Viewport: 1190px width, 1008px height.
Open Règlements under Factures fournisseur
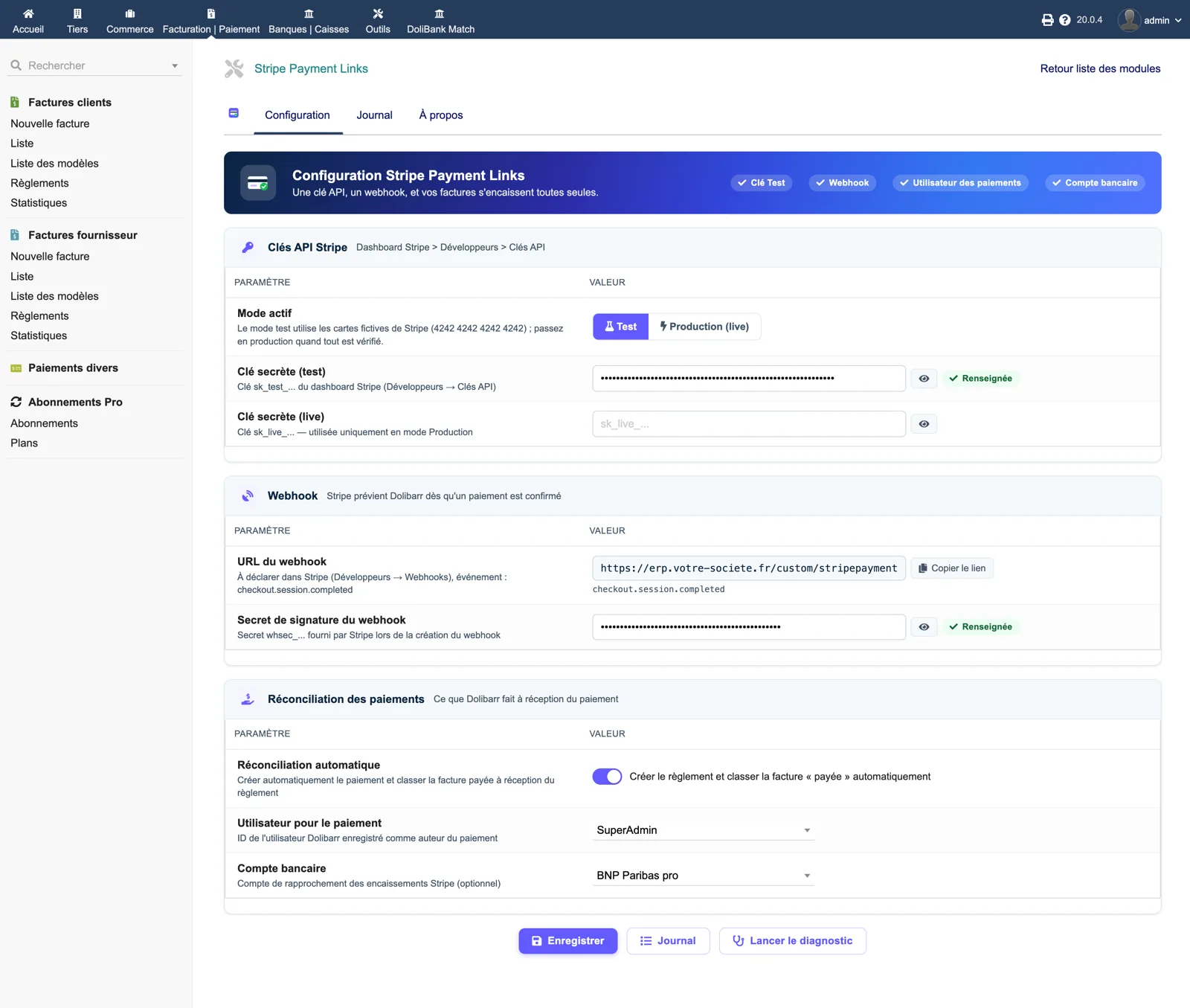[39, 316]
